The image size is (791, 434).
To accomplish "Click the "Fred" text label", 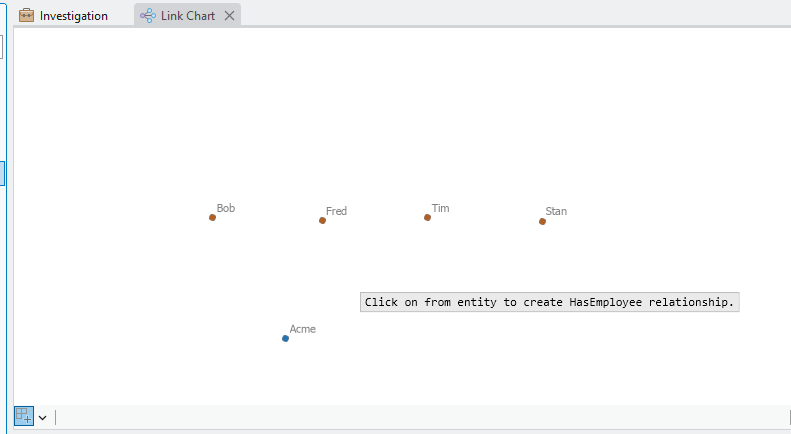I will [x=336, y=211].
